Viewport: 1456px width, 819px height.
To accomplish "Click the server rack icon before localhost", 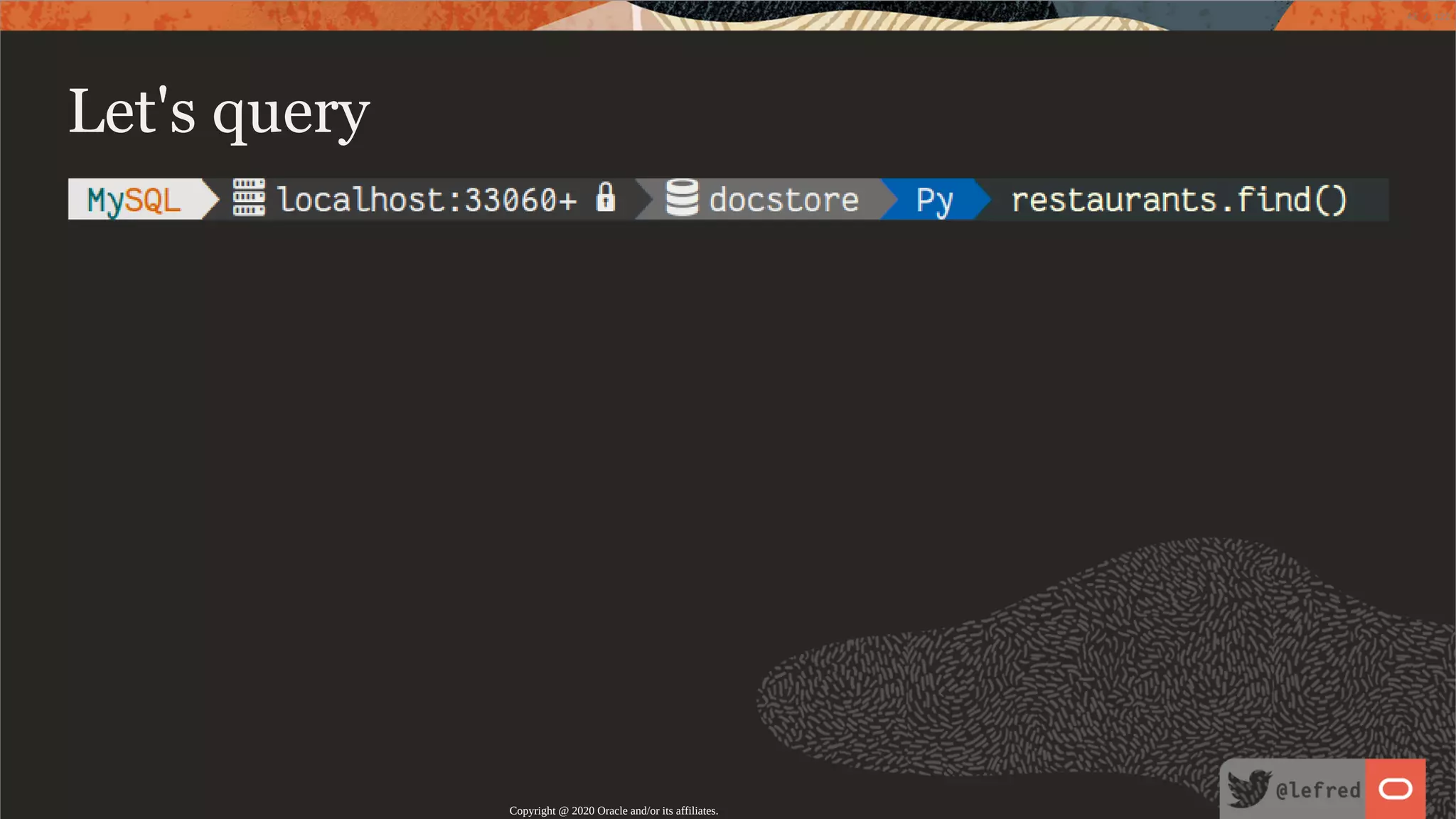I will pyautogui.click(x=249, y=198).
